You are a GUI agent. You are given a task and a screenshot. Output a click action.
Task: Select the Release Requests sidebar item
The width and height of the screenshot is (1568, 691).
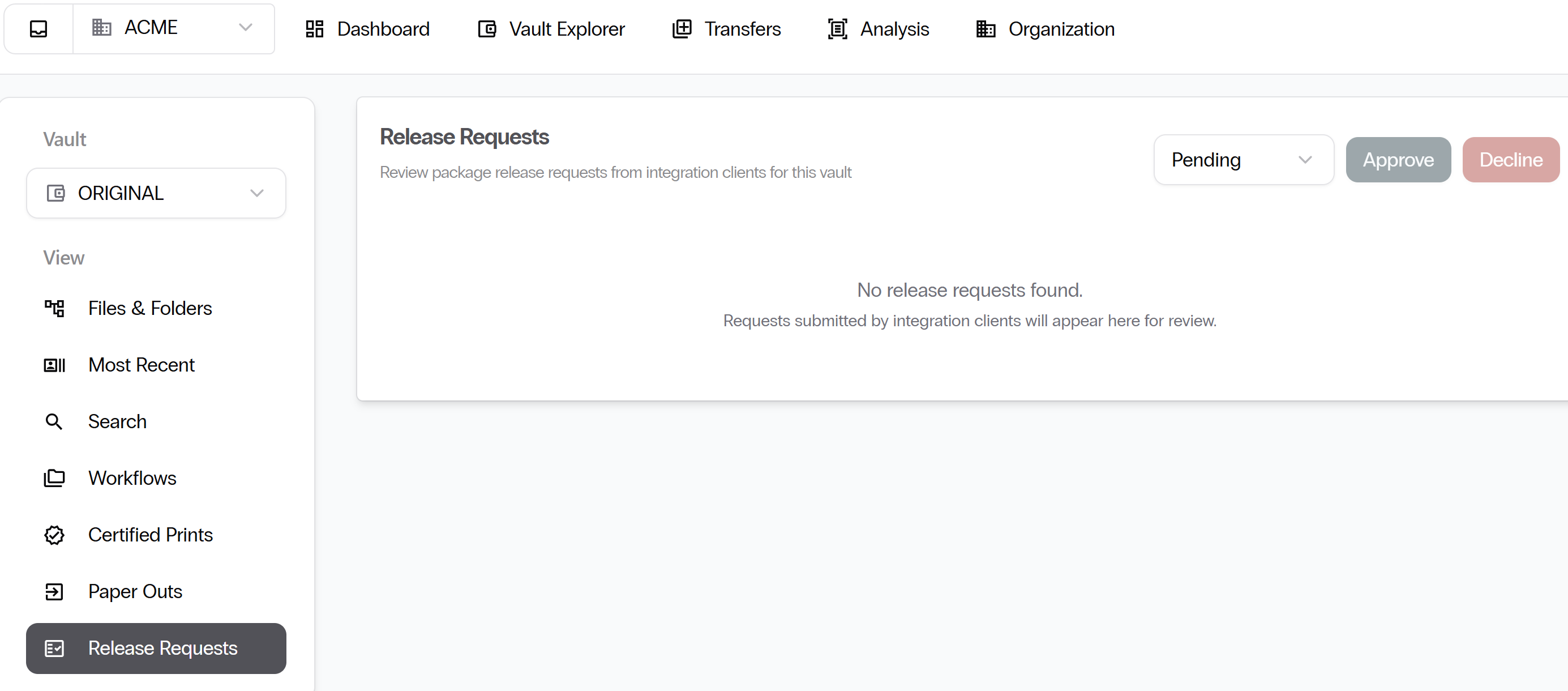coord(156,648)
